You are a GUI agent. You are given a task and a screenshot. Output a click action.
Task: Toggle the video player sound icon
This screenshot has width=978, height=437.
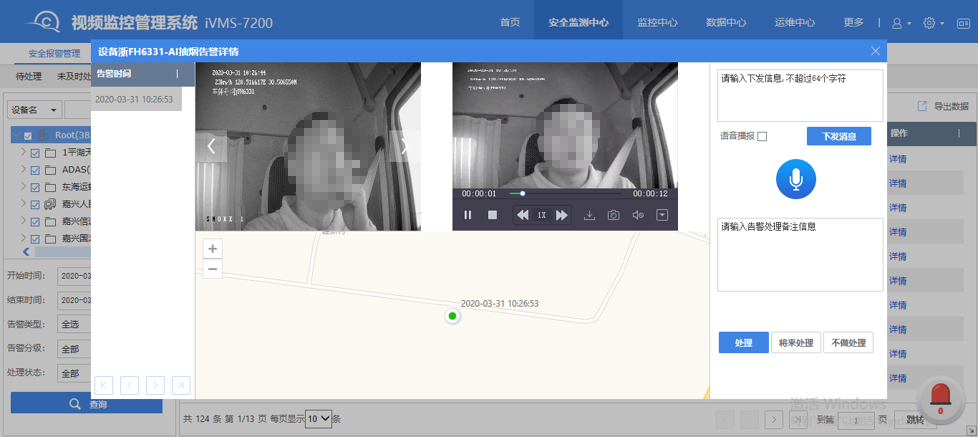click(637, 215)
